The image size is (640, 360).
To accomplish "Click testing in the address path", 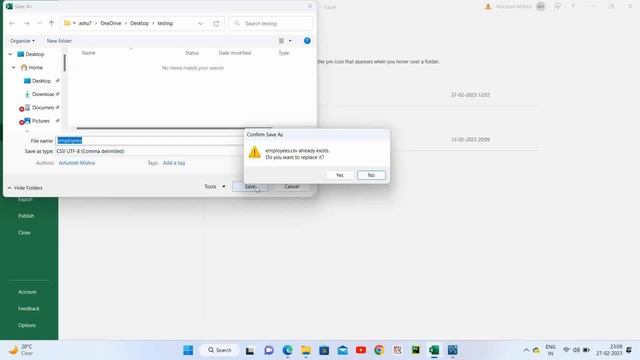I will pyautogui.click(x=165, y=23).
